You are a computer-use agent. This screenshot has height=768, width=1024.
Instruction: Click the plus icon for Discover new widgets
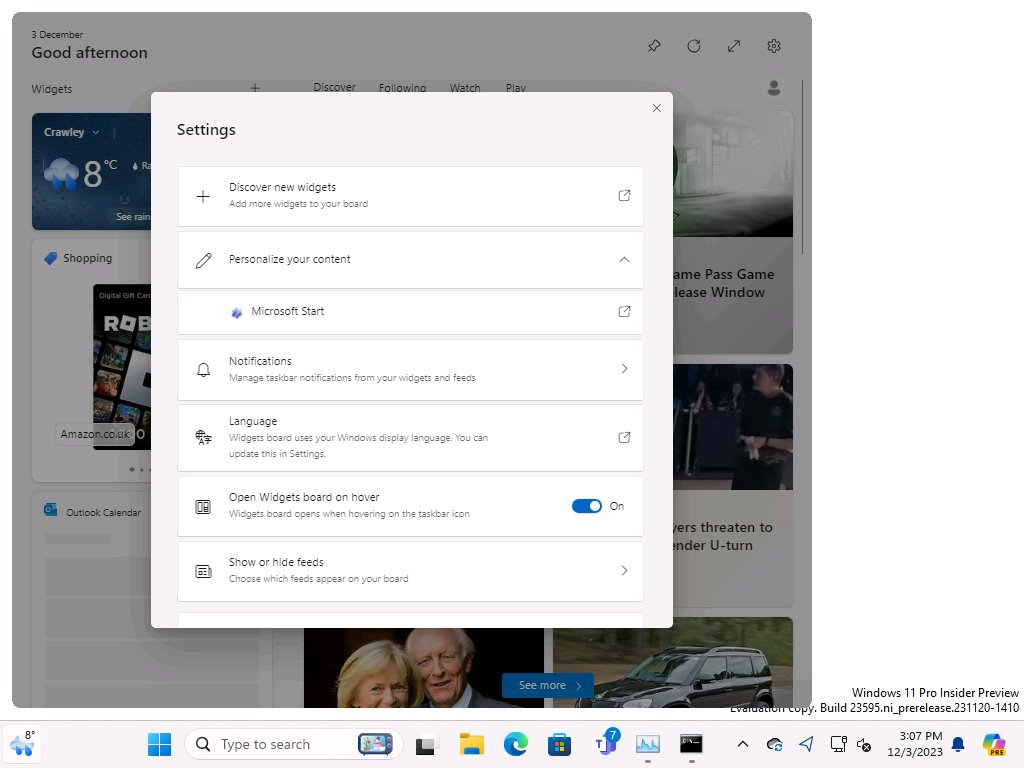(x=203, y=197)
